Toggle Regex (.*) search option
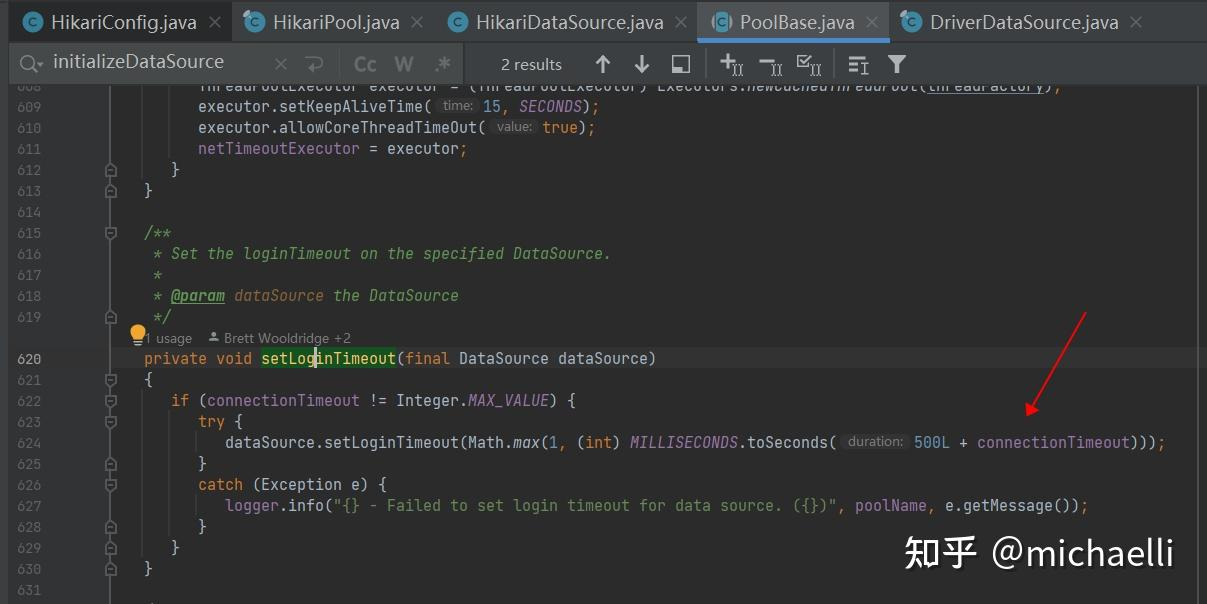This screenshot has height=604, width=1207. (x=442, y=64)
